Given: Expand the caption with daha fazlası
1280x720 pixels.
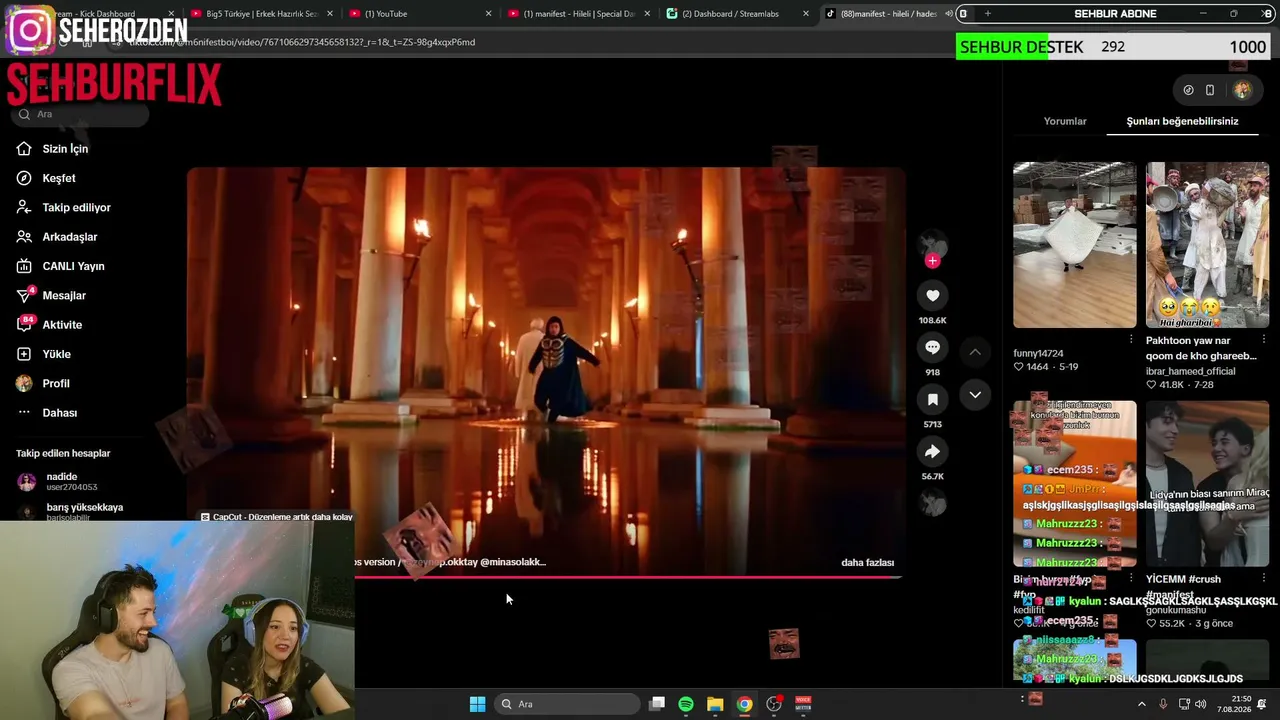Looking at the screenshot, I should (867, 563).
